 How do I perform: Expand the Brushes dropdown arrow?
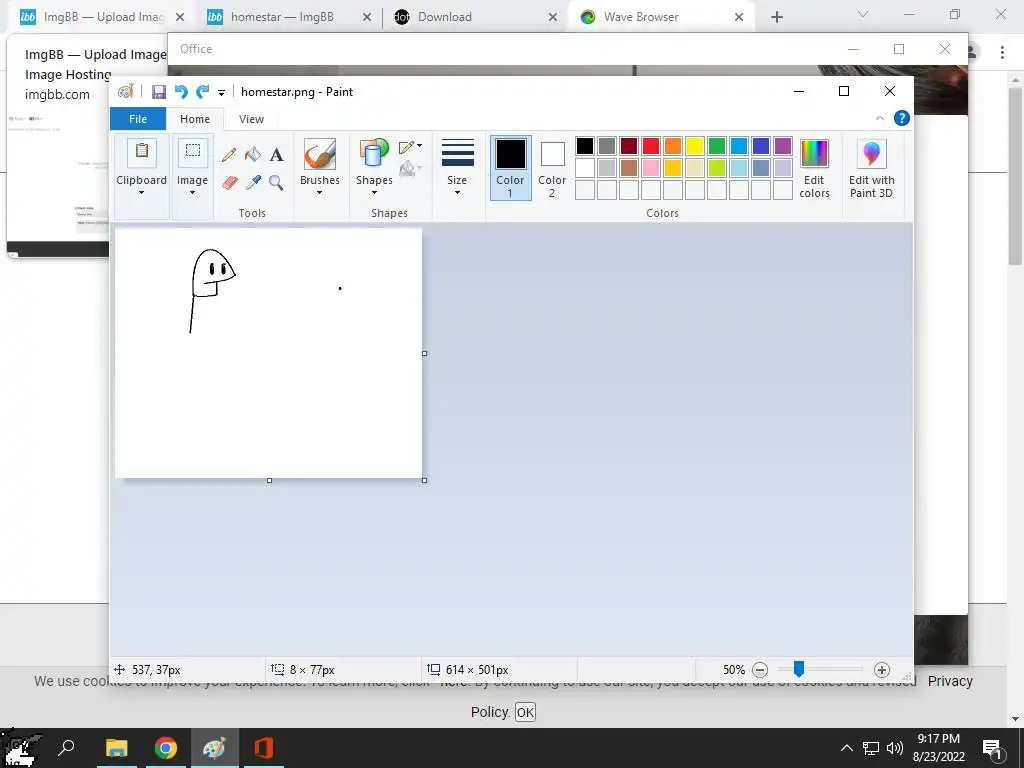319,193
